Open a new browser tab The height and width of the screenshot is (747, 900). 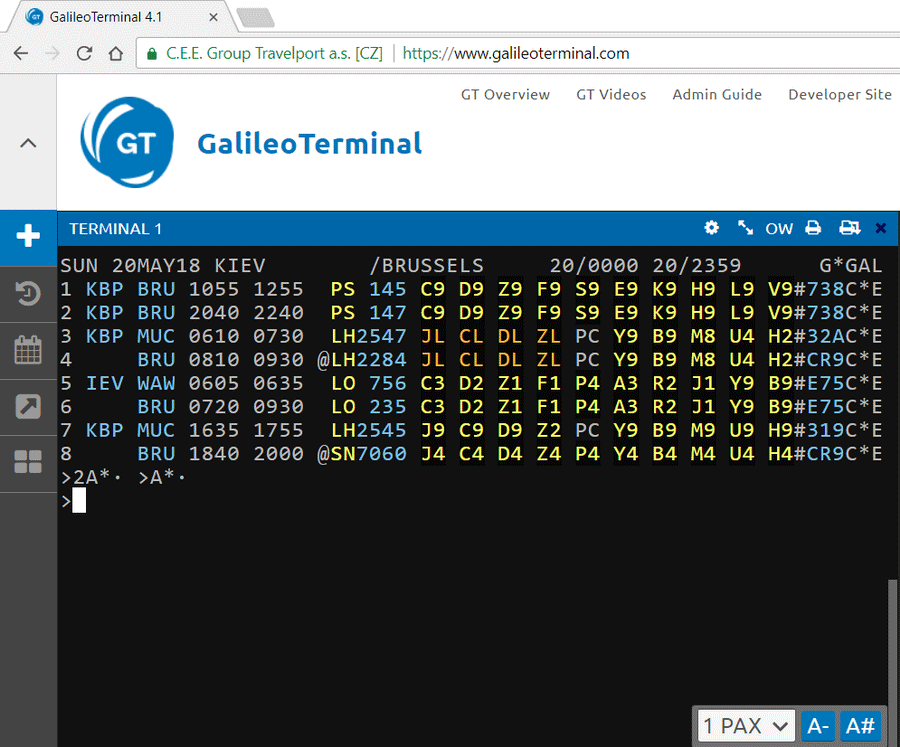[x=256, y=17]
